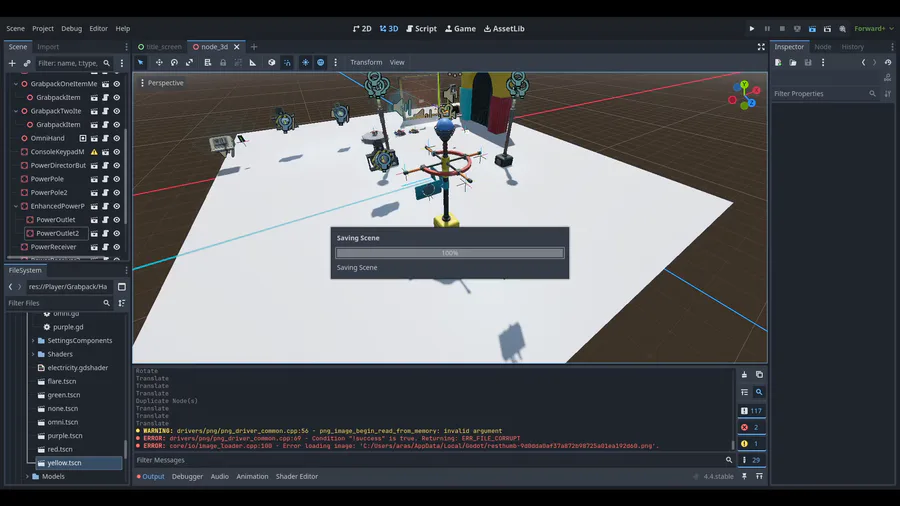The height and width of the screenshot is (506, 900).
Task: Run the project with play button
Action: pos(752,29)
